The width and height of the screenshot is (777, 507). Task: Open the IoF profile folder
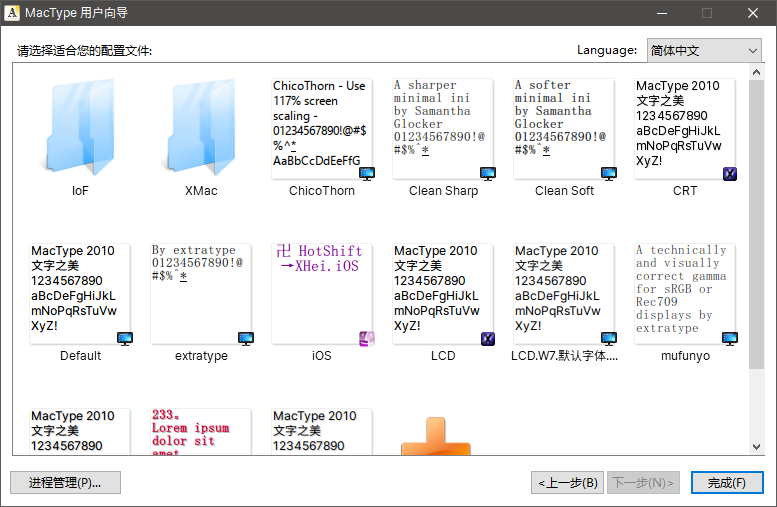point(80,128)
